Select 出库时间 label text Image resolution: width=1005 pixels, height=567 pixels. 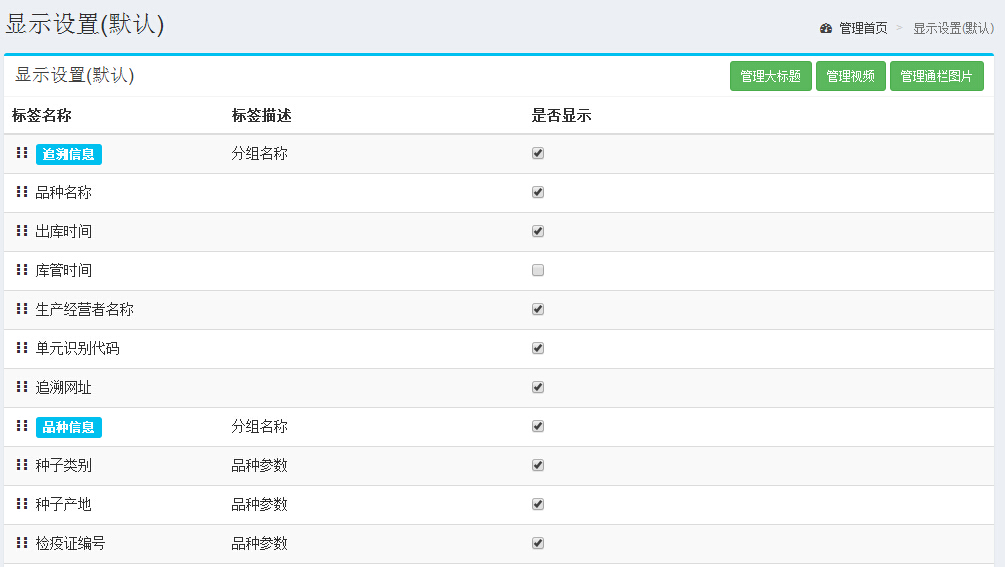point(63,231)
